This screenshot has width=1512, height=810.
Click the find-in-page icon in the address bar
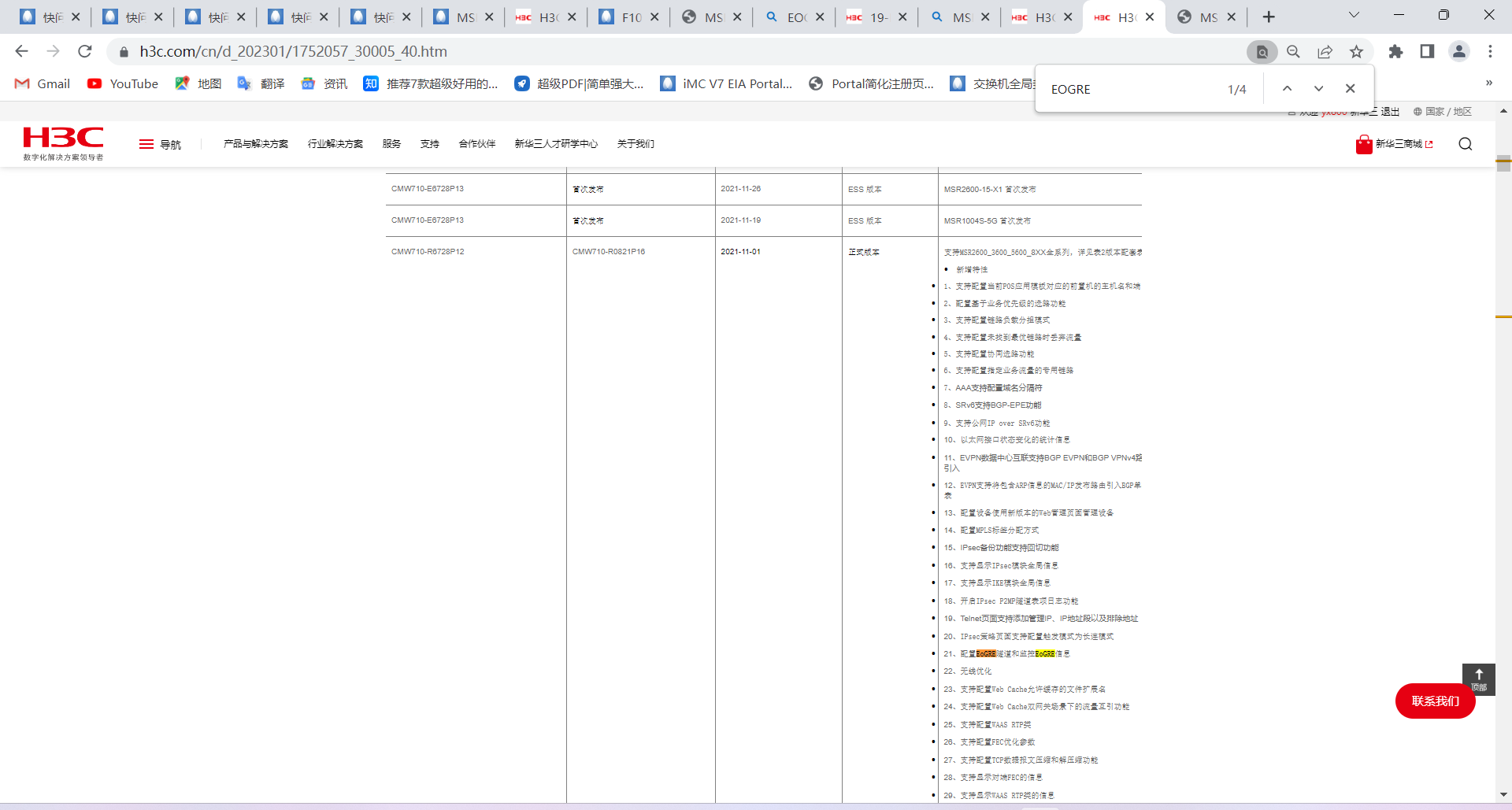(x=1262, y=52)
